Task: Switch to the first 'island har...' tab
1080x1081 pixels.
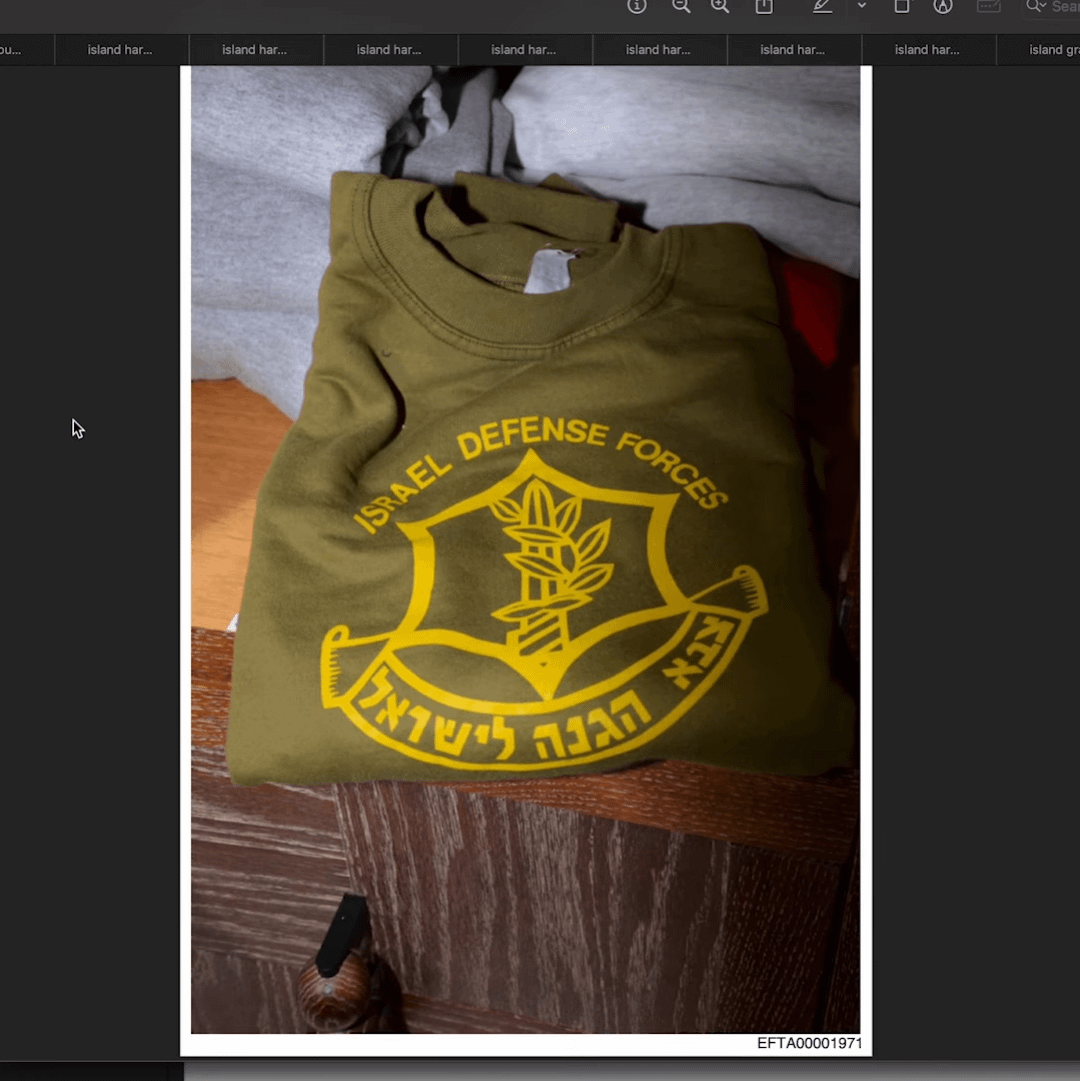Action: pos(121,50)
